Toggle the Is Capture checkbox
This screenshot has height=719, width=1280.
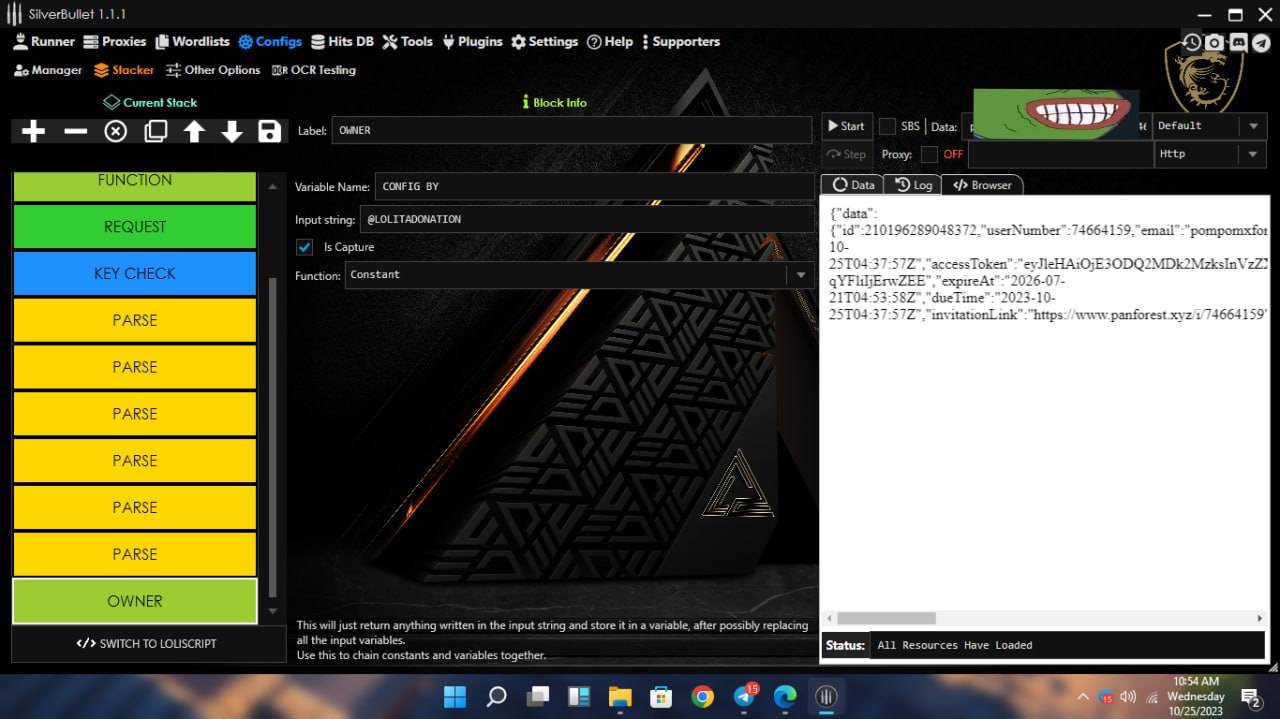tap(305, 247)
